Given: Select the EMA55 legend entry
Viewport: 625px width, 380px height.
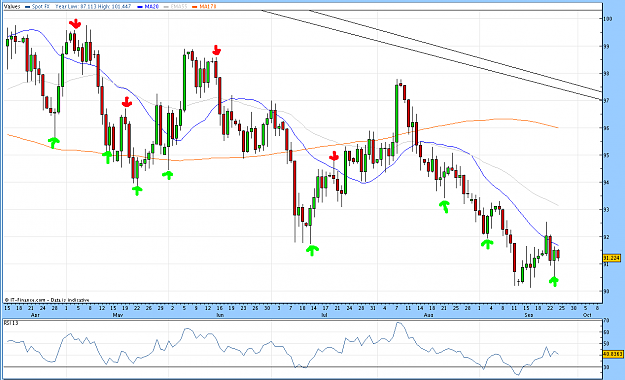Looking at the screenshot, I should [175, 7].
